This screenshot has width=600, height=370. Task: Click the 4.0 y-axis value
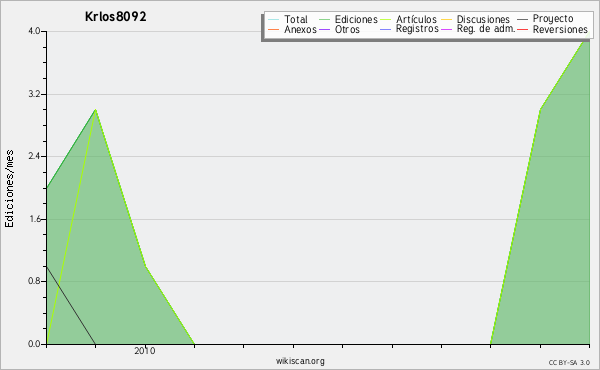click(34, 31)
